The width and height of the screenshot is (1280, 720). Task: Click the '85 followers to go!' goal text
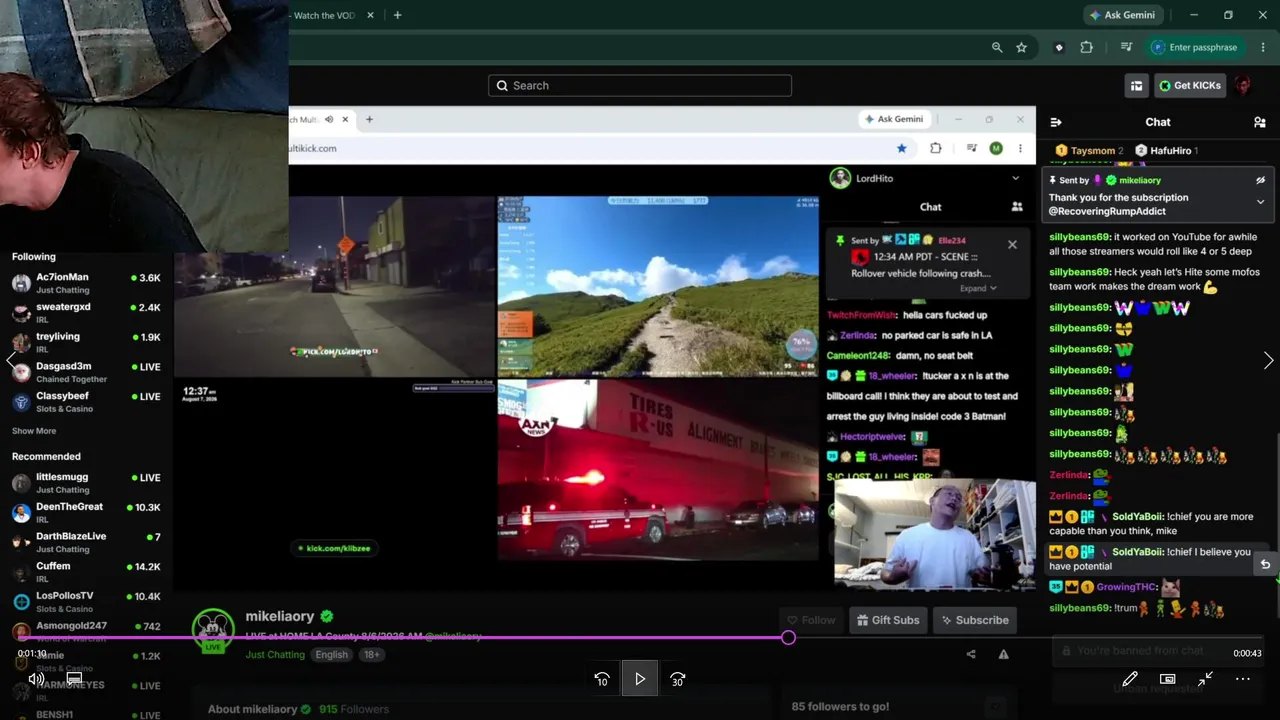coord(840,707)
